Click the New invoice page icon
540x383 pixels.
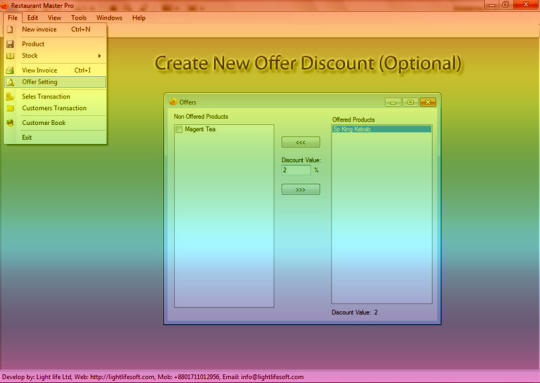(x=10, y=29)
